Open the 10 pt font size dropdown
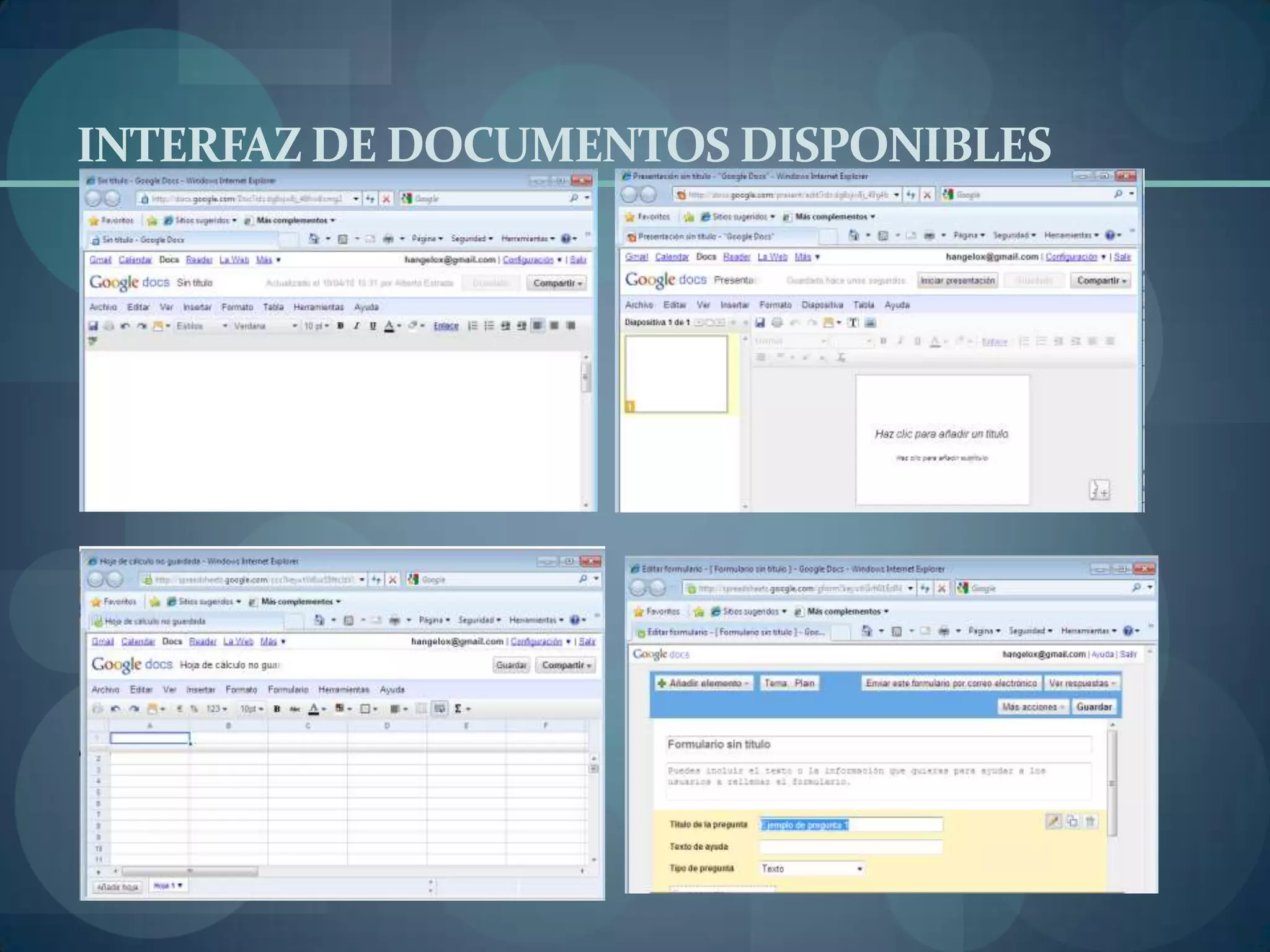This screenshot has height=952, width=1270. click(x=316, y=326)
